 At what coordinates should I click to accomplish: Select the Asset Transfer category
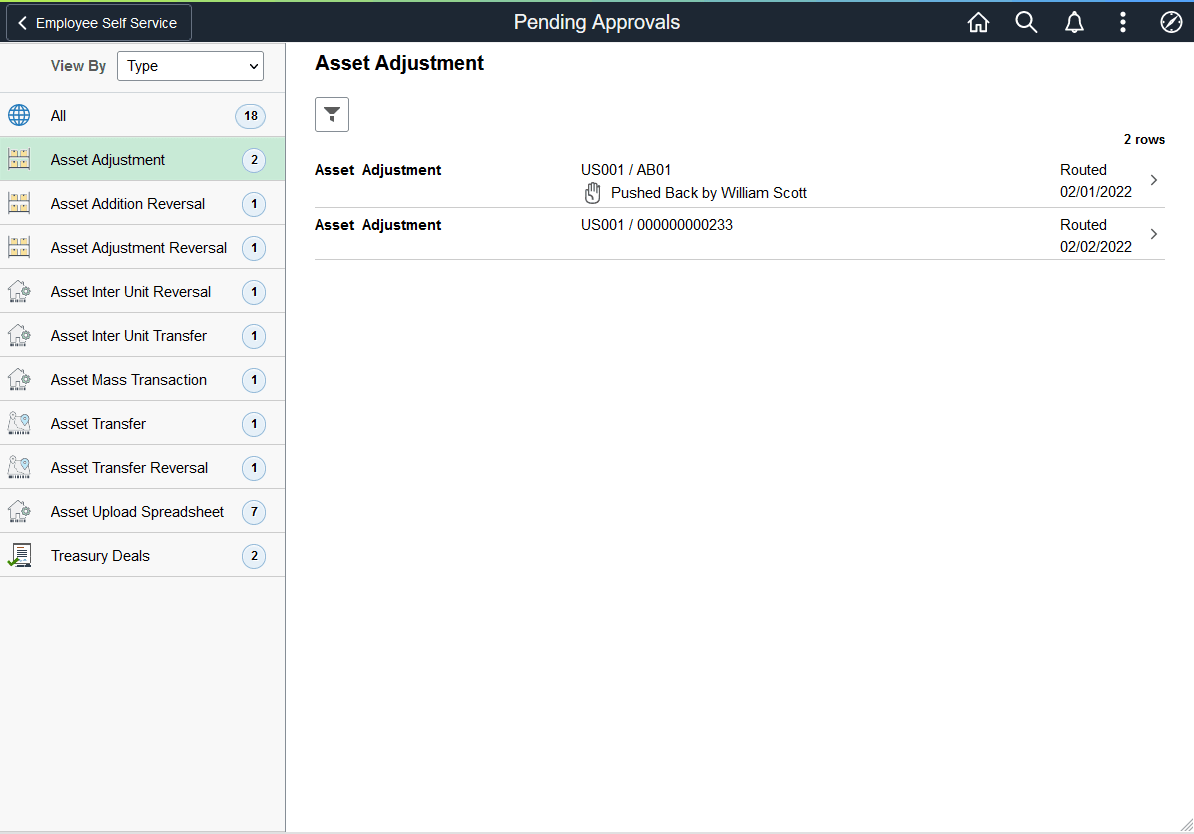pyautogui.click(x=97, y=423)
